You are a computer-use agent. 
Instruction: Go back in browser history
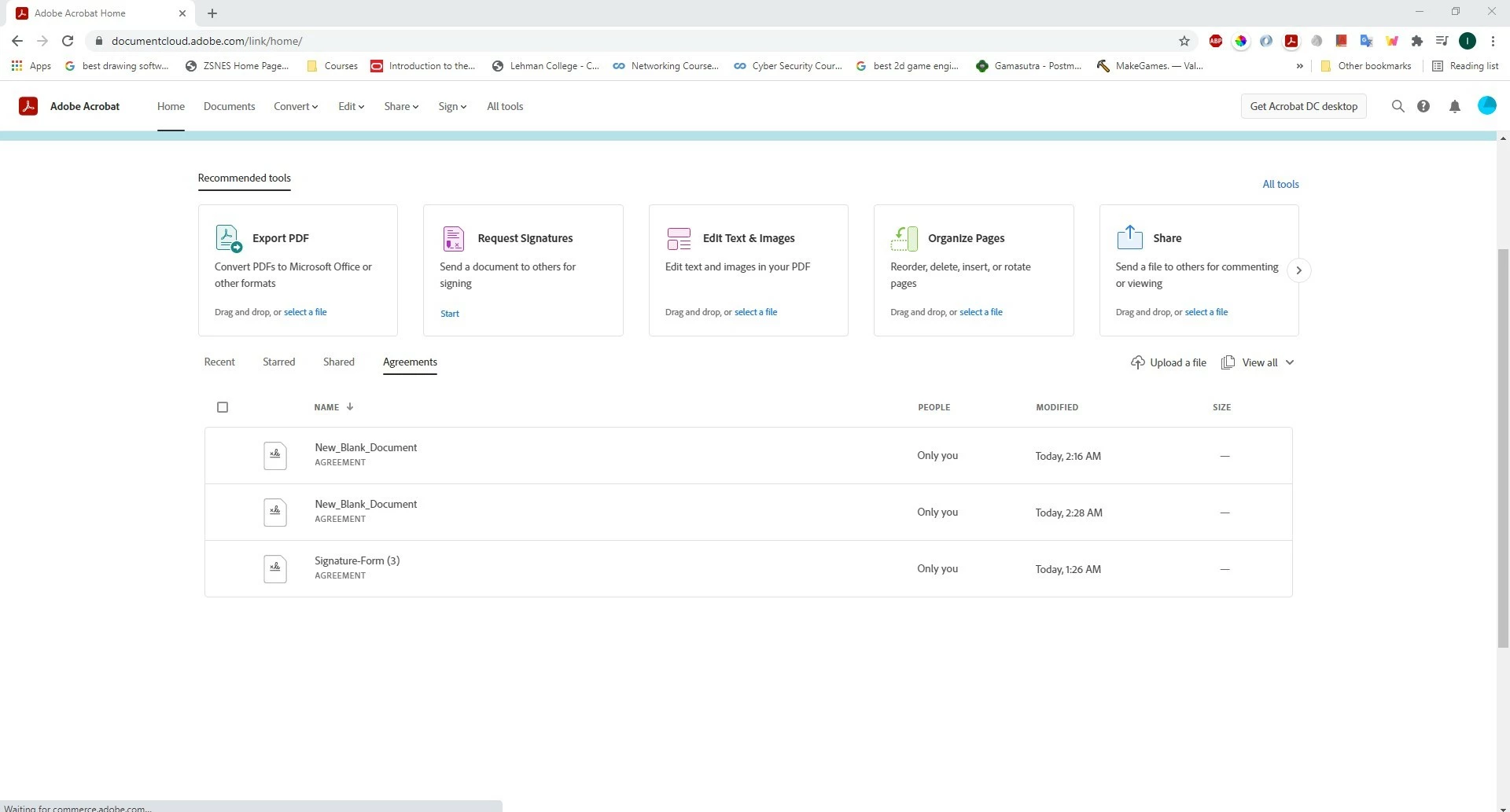point(17,41)
